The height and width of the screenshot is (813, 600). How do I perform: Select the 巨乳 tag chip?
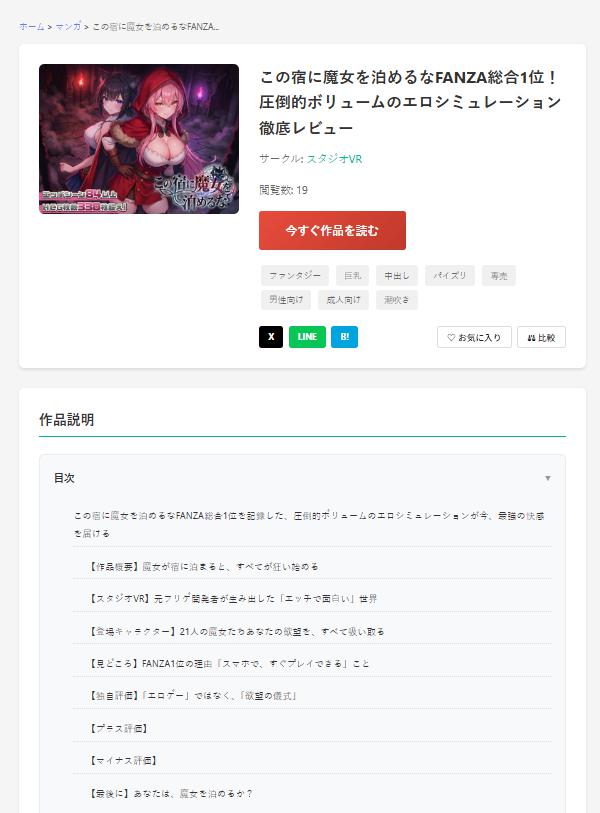pyautogui.click(x=353, y=276)
